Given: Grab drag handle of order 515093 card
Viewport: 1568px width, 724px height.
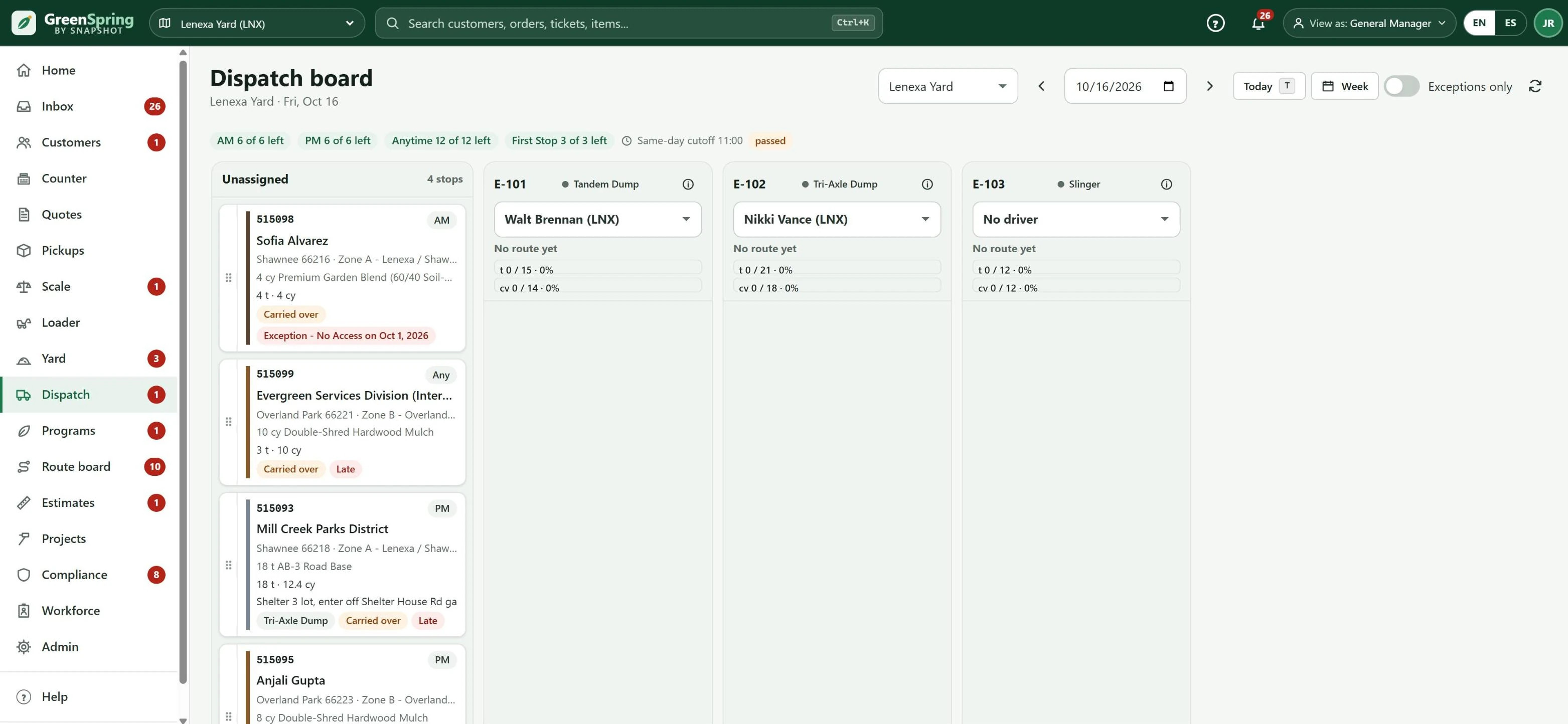Looking at the screenshot, I should click(228, 565).
